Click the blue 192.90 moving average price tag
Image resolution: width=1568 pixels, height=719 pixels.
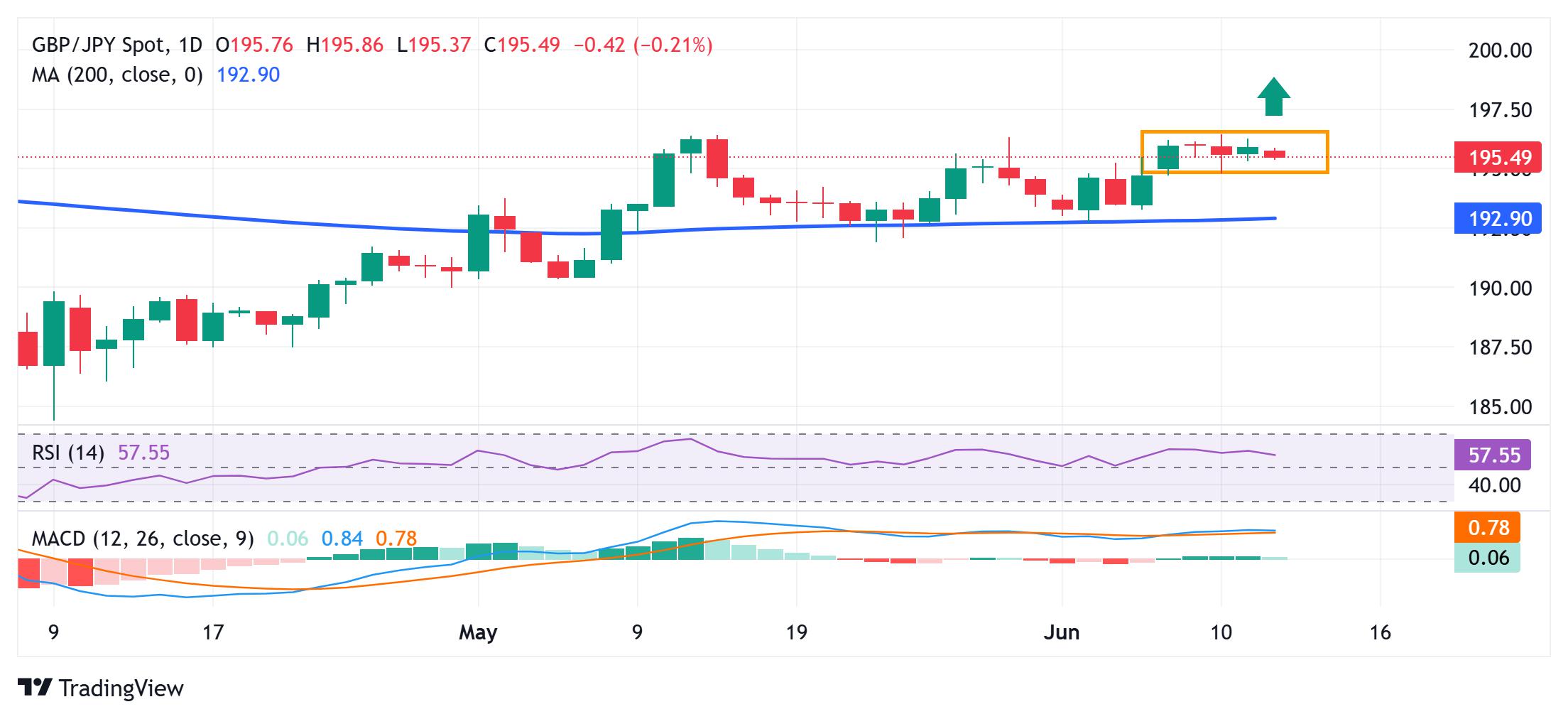tap(1498, 219)
